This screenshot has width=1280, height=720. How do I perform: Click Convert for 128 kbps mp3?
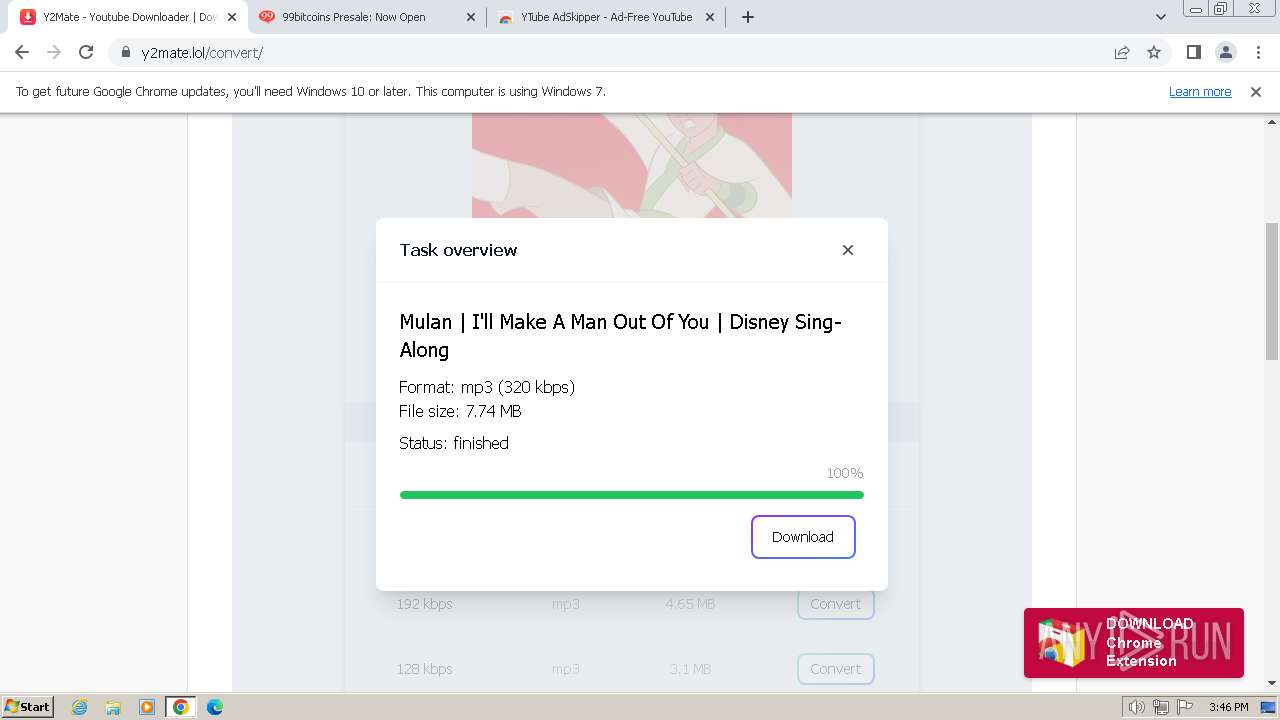pyautogui.click(x=835, y=669)
